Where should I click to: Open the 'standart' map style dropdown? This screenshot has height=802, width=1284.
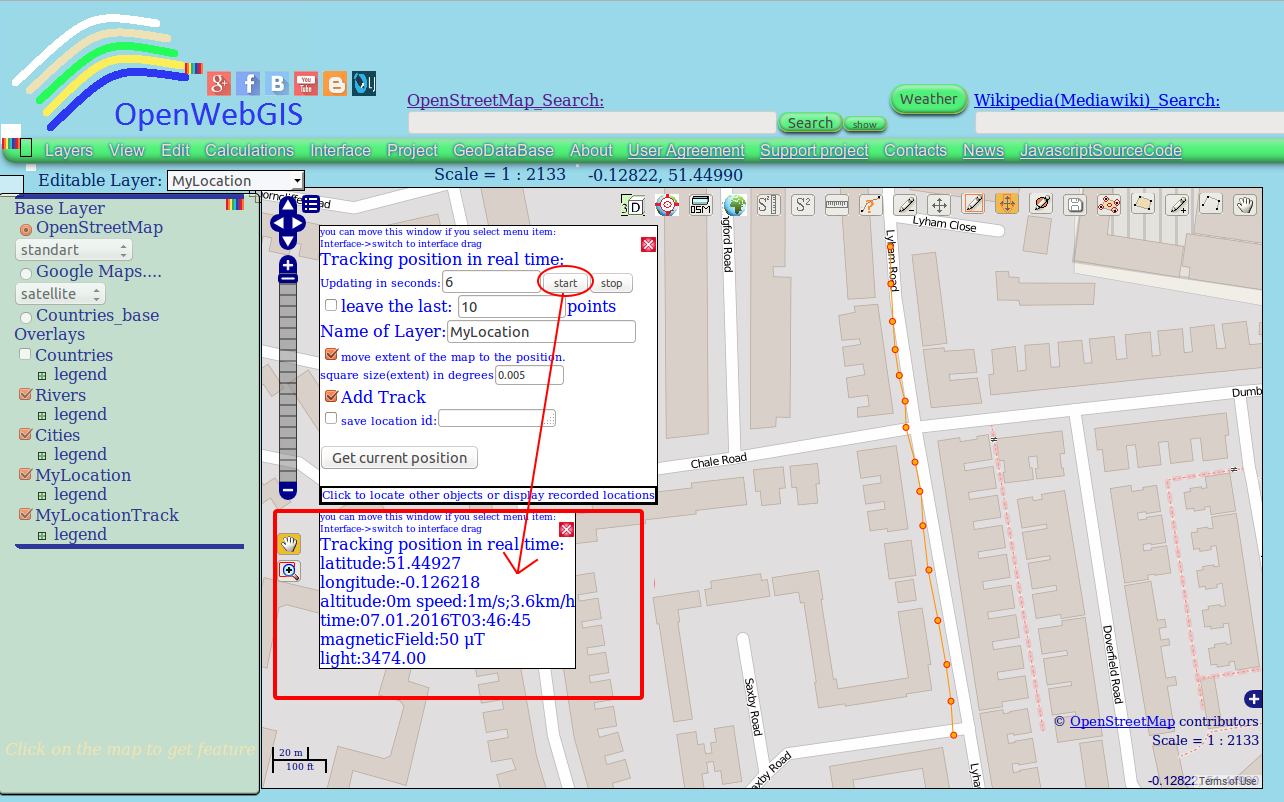pyautogui.click(x=75, y=250)
